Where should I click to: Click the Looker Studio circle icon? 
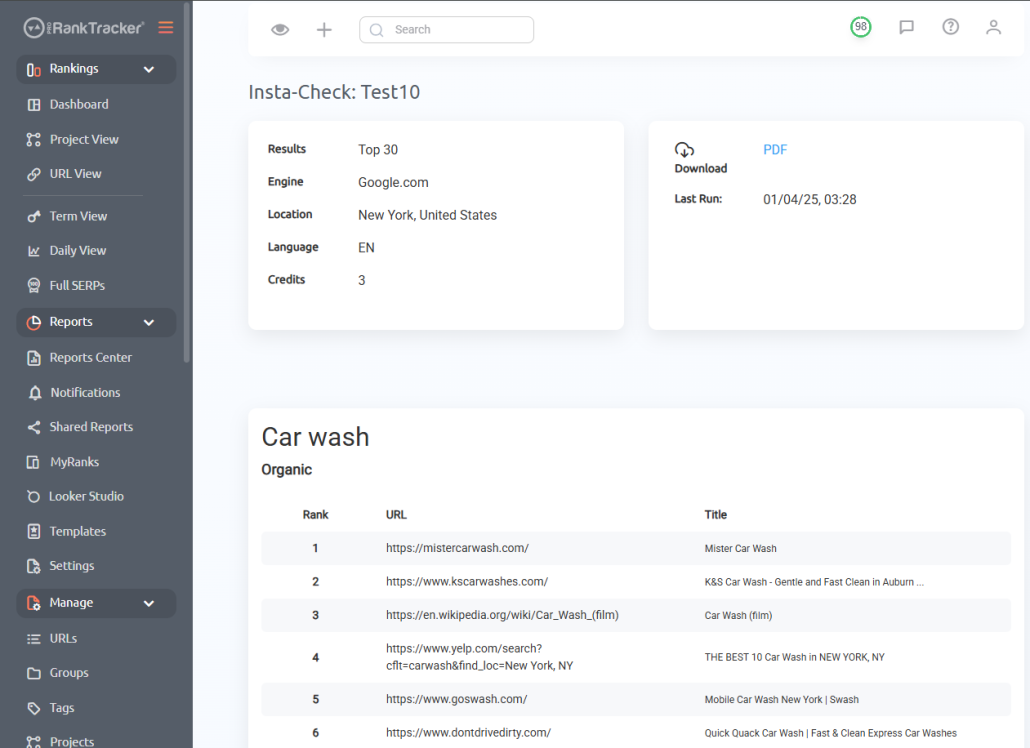click(34, 496)
